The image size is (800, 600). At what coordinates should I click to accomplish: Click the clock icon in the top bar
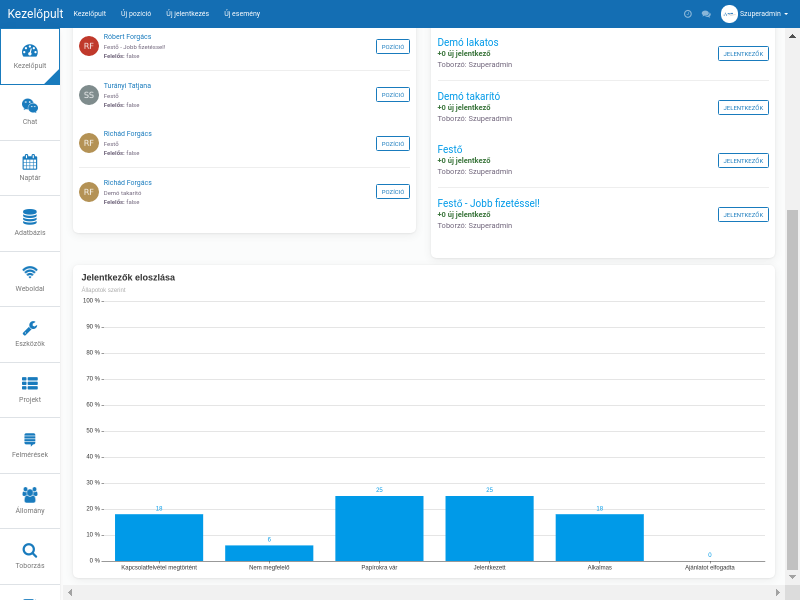click(x=688, y=14)
